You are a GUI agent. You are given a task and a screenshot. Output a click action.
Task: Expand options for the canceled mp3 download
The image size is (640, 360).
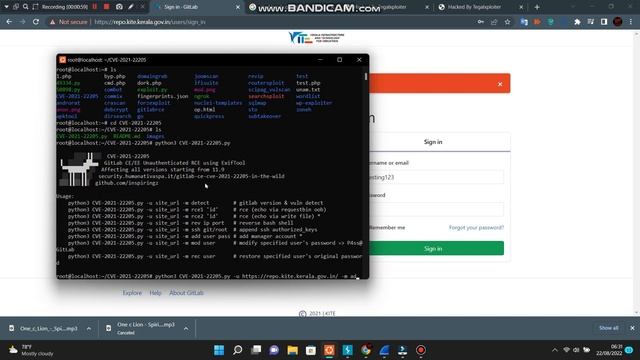coord(186,328)
